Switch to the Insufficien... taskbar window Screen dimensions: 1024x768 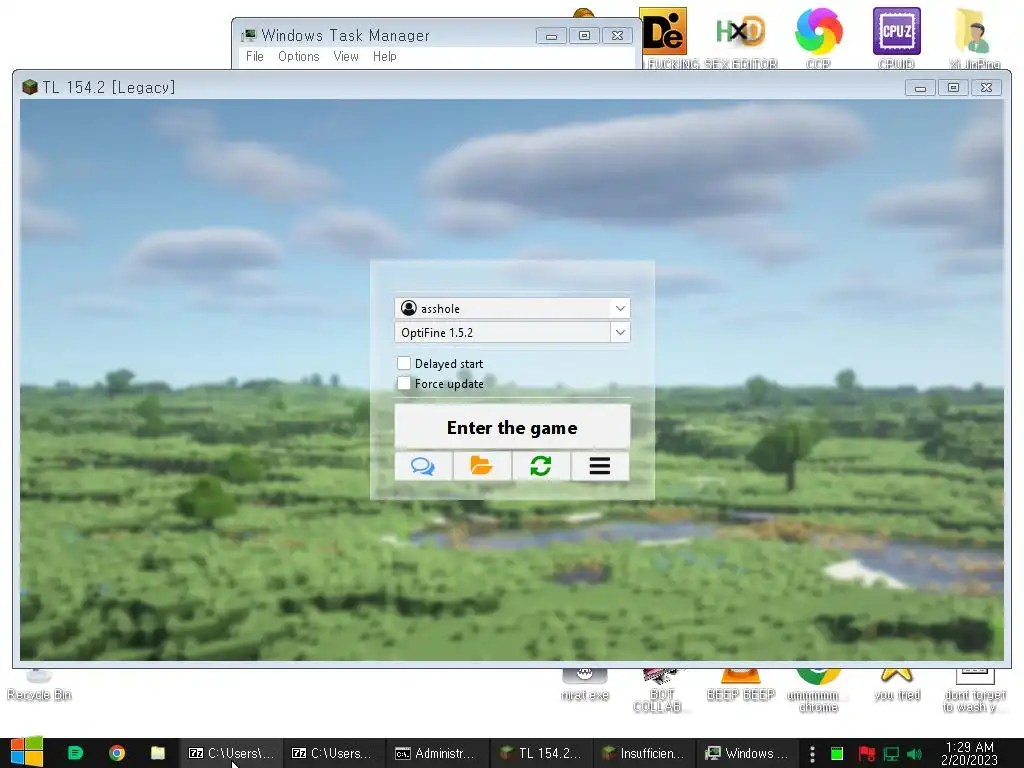pyautogui.click(x=644, y=753)
